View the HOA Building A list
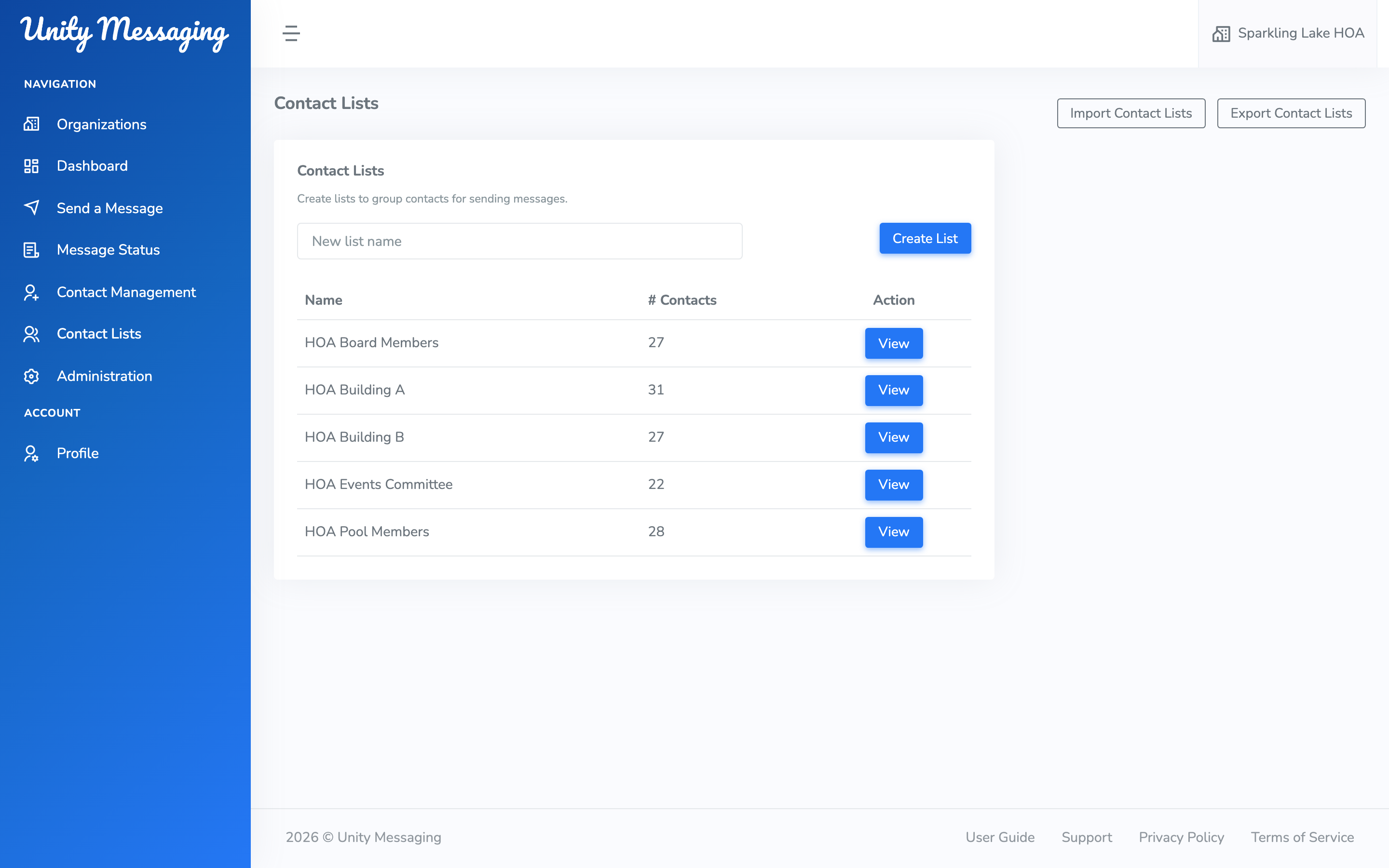Image resolution: width=1389 pixels, height=868 pixels. (x=894, y=391)
